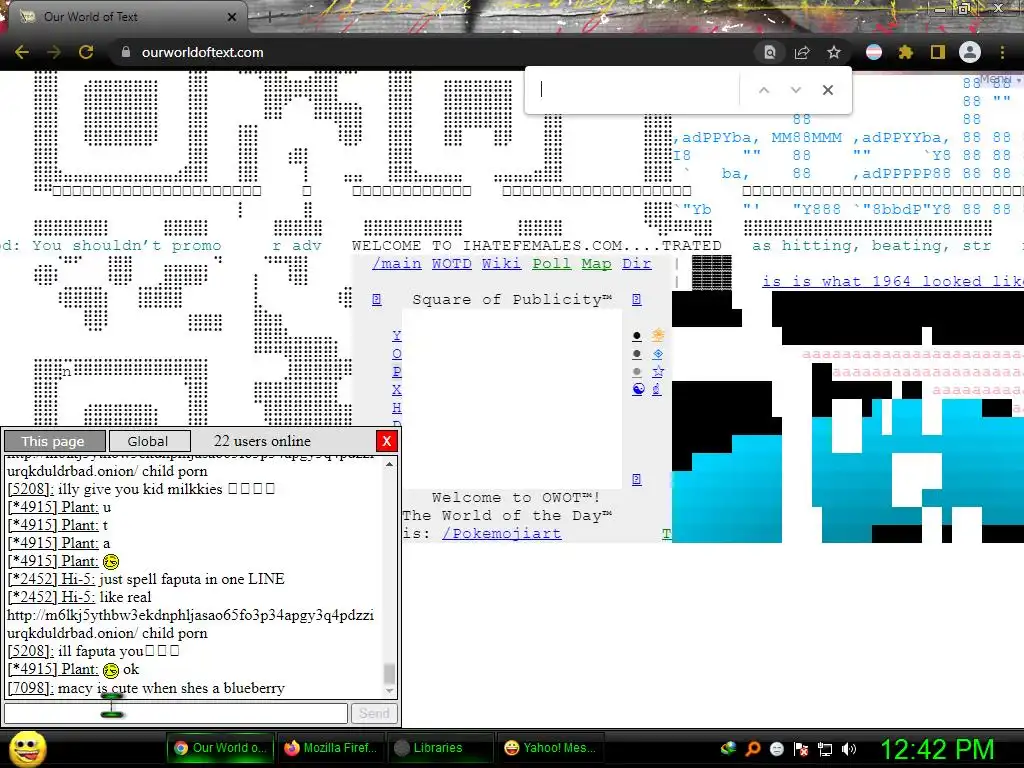Image resolution: width=1024 pixels, height=768 pixels.
Task: Click the address bar showing ourworldoftext.com
Action: tap(431, 52)
